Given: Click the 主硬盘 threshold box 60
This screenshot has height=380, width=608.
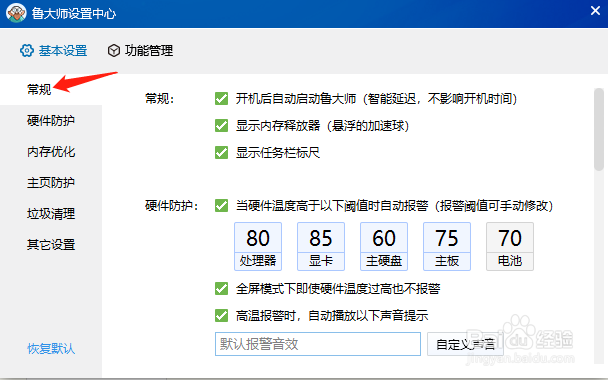Looking at the screenshot, I should pyautogui.click(x=384, y=246).
